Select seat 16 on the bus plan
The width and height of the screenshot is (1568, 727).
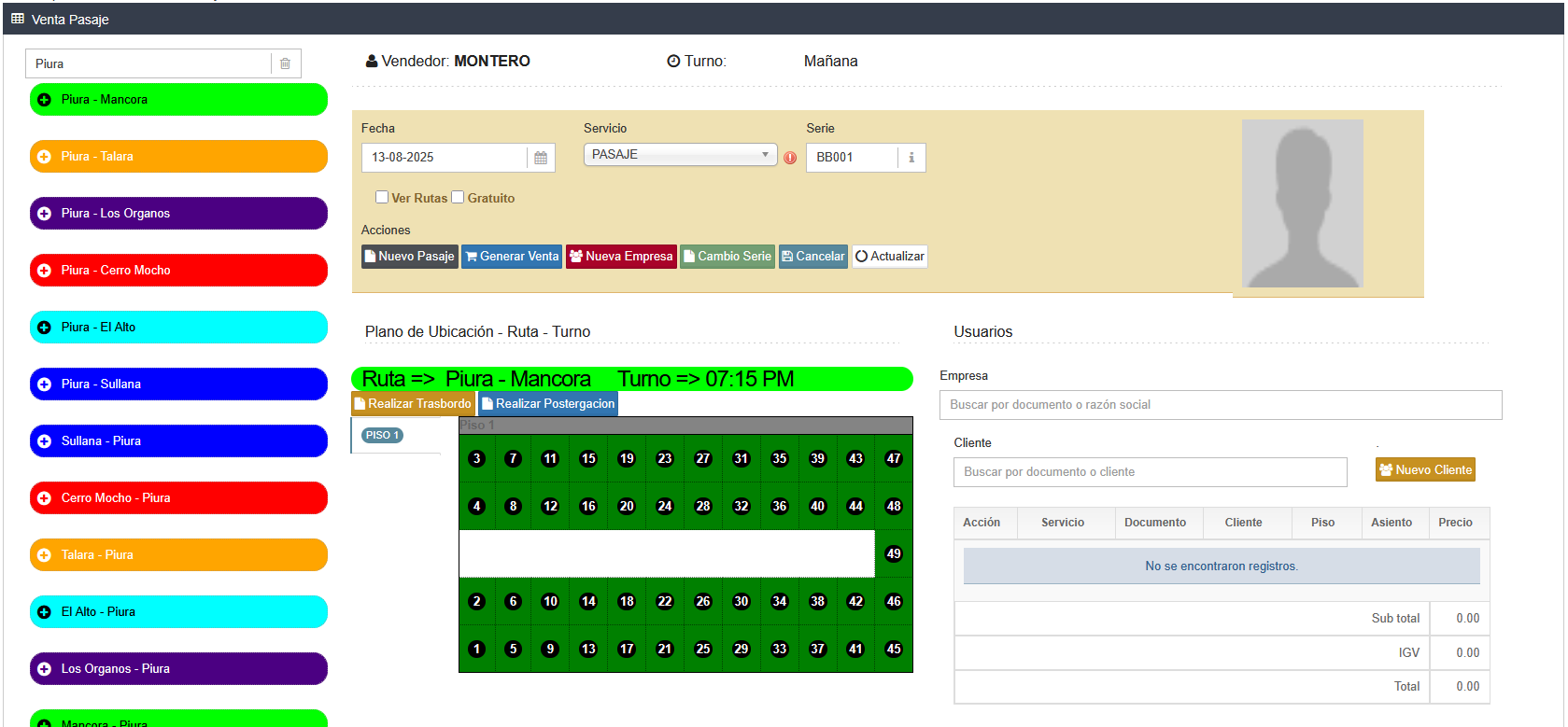588,506
